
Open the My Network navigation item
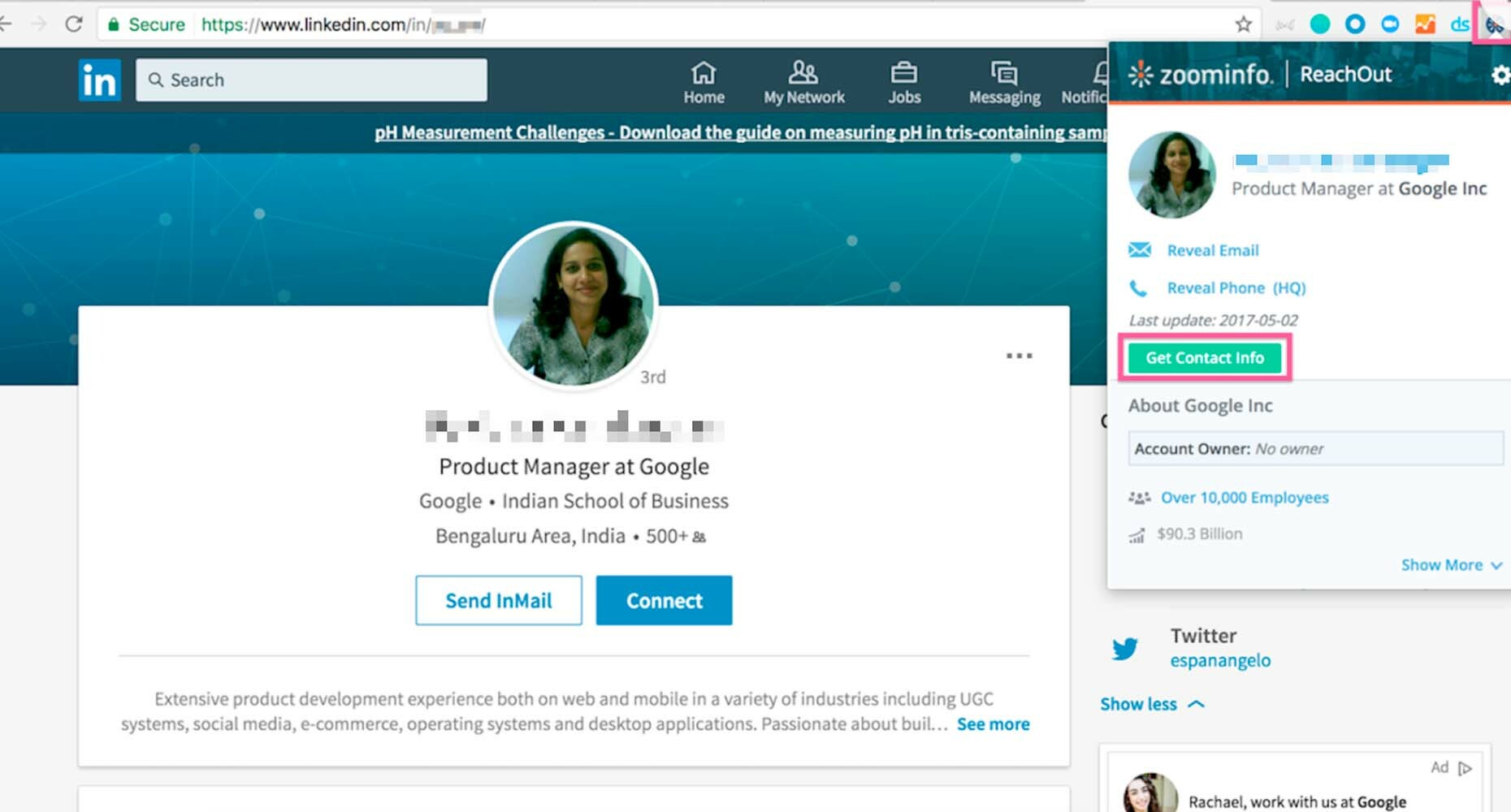[x=803, y=84]
